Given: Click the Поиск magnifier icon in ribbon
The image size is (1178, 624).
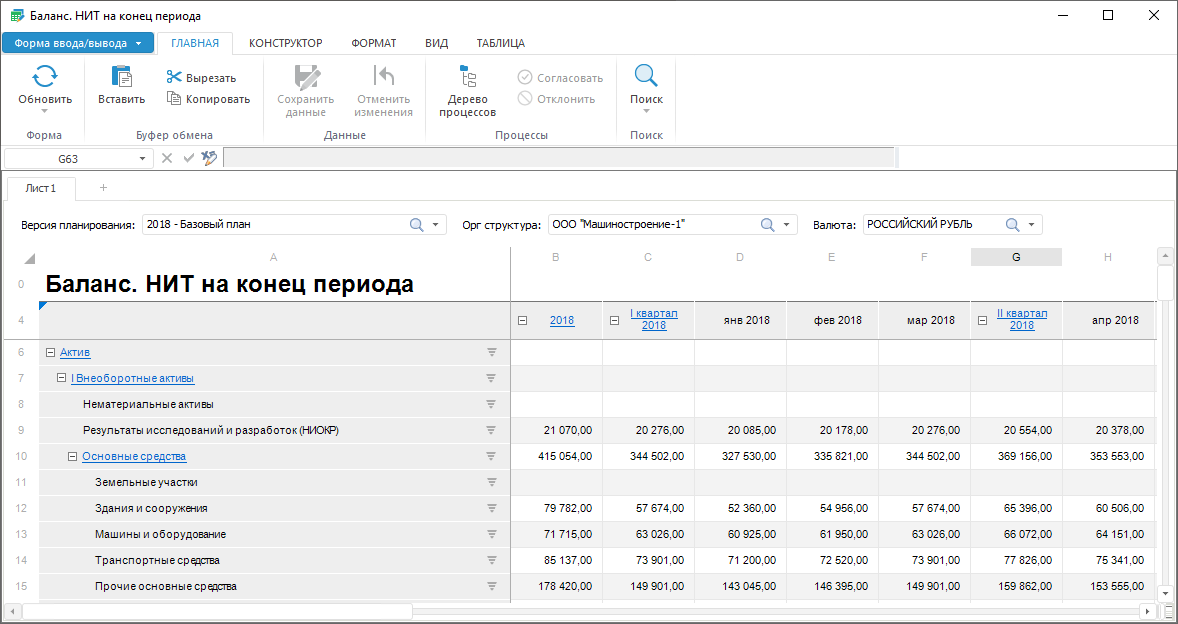Looking at the screenshot, I should 646,77.
